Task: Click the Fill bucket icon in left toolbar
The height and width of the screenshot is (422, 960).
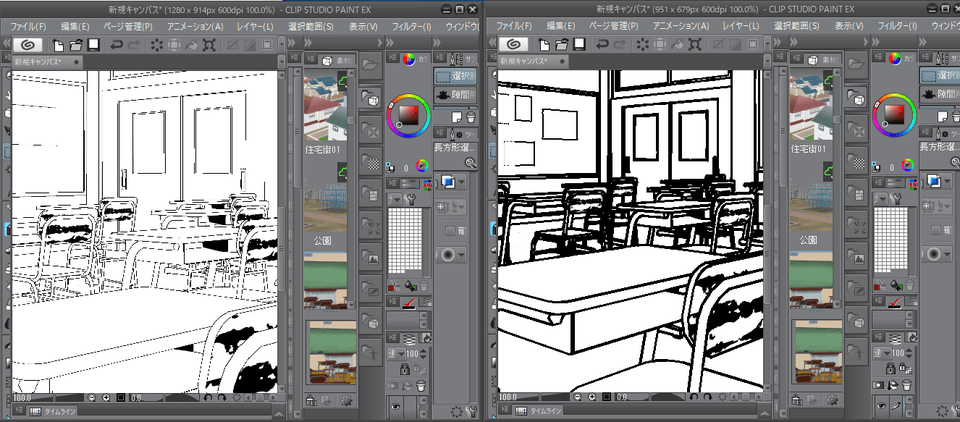Action: pyautogui.click(x=190, y=45)
